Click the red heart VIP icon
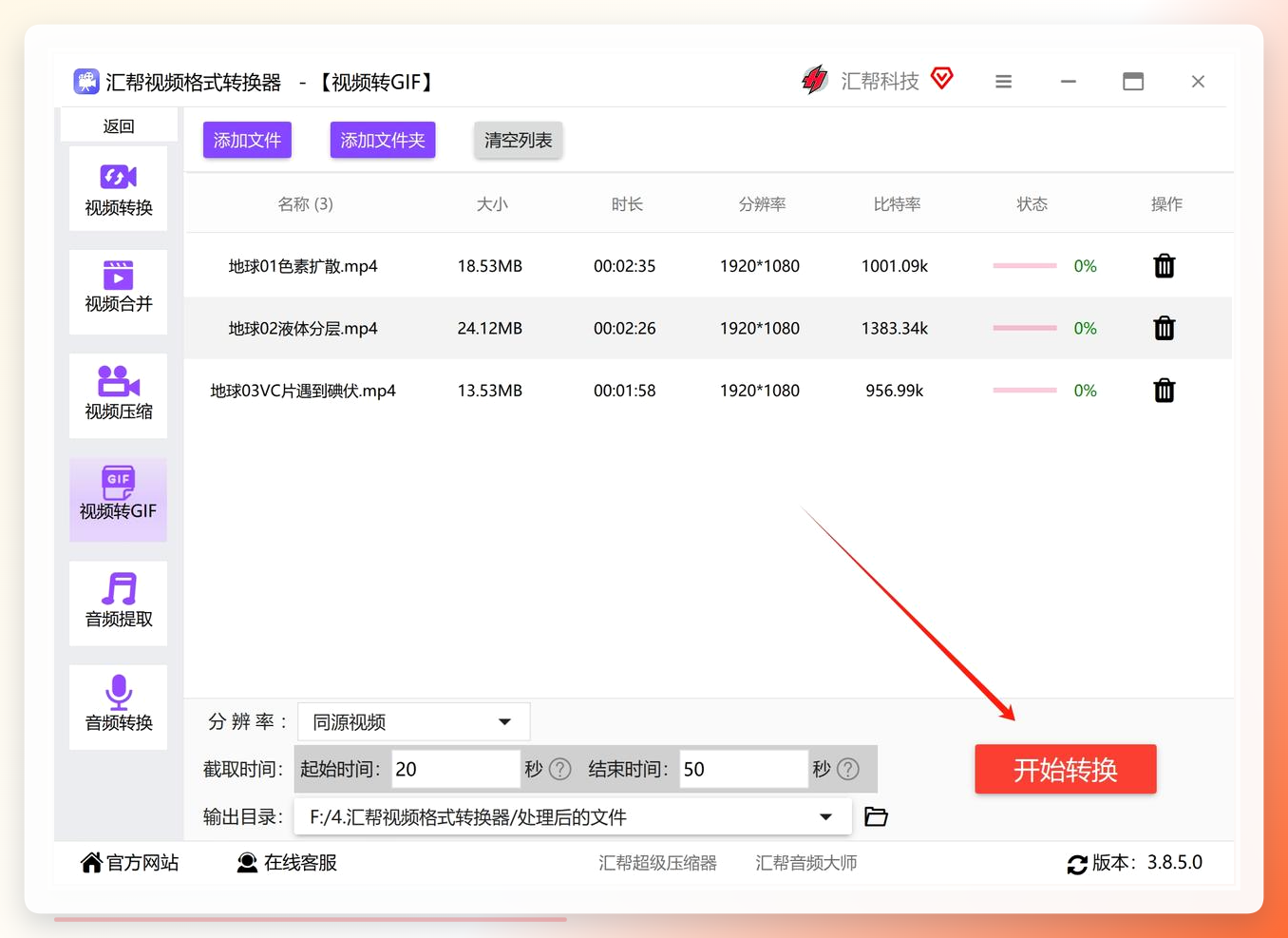The height and width of the screenshot is (938, 1288). tap(941, 78)
